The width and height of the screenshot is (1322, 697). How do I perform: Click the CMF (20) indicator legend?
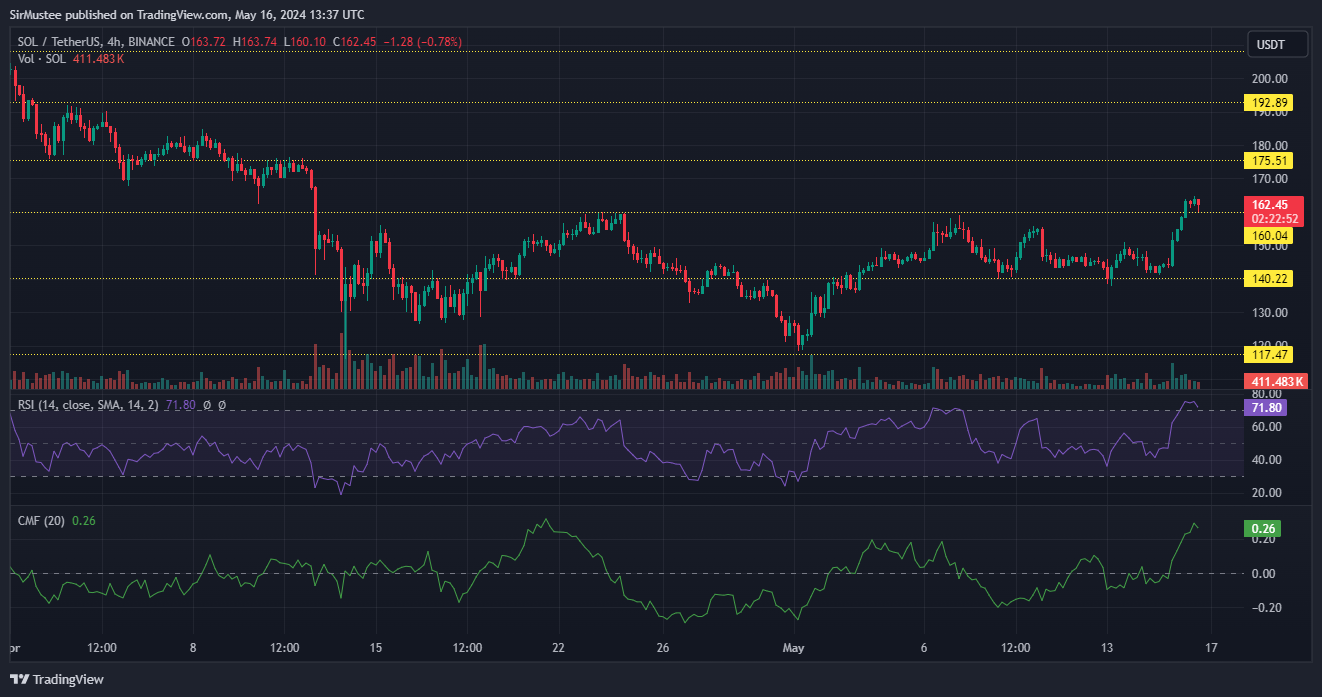click(x=42, y=521)
